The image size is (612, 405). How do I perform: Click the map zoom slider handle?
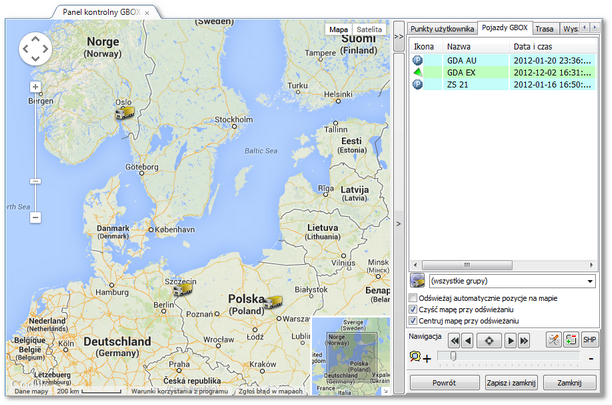click(x=35, y=181)
